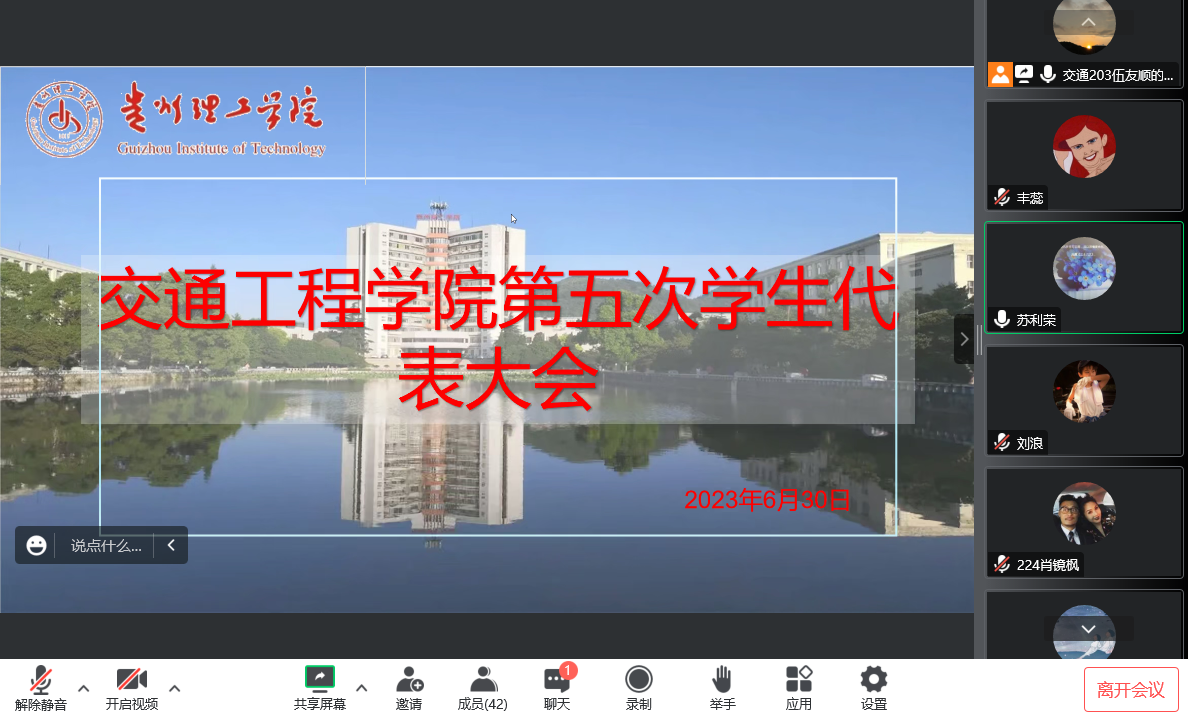Select 苏利荣's participant thumbnail
The width and height of the screenshot is (1188, 717).
click(1084, 278)
